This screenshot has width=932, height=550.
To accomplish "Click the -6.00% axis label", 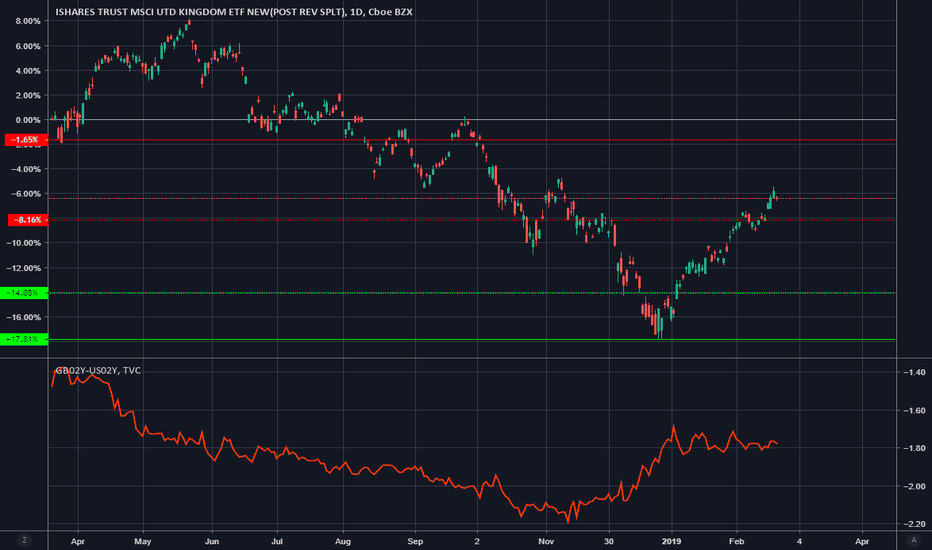I will click(x=26, y=194).
